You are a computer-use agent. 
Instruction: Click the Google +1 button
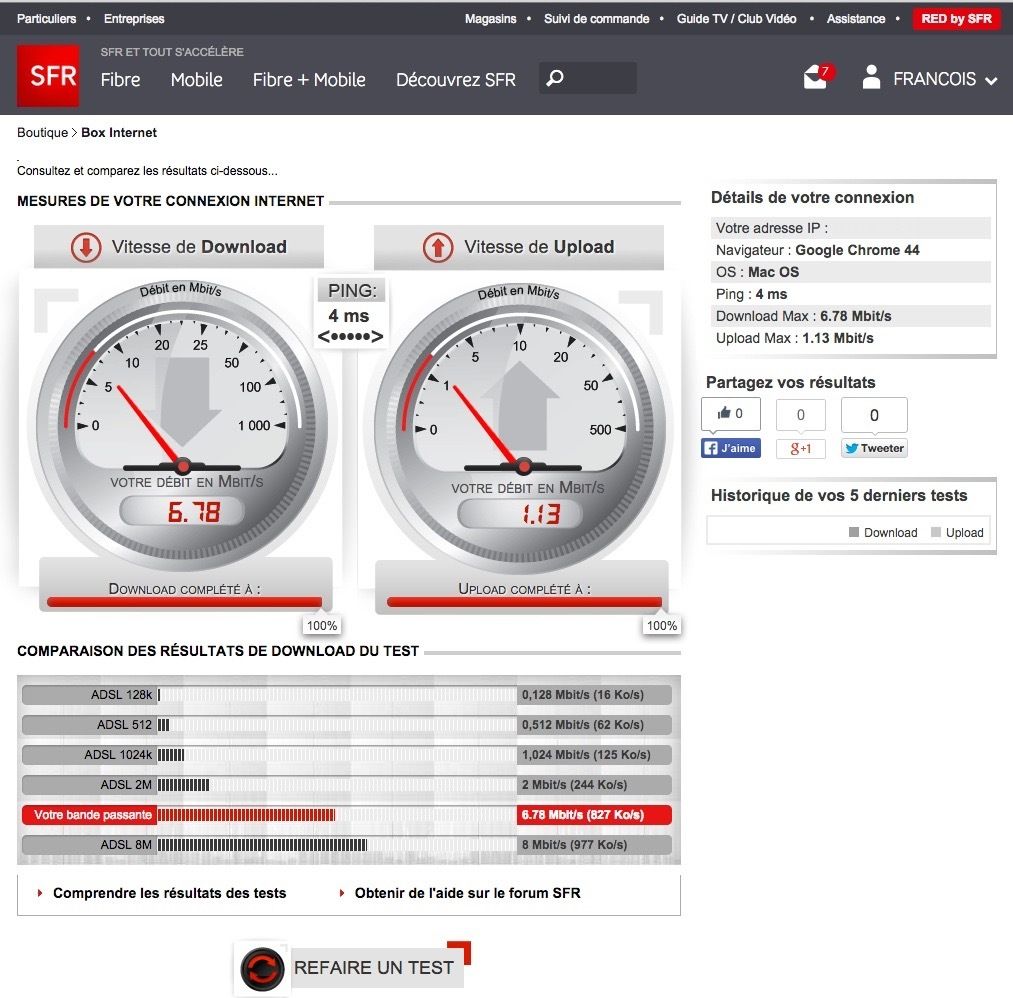point(800,448)
